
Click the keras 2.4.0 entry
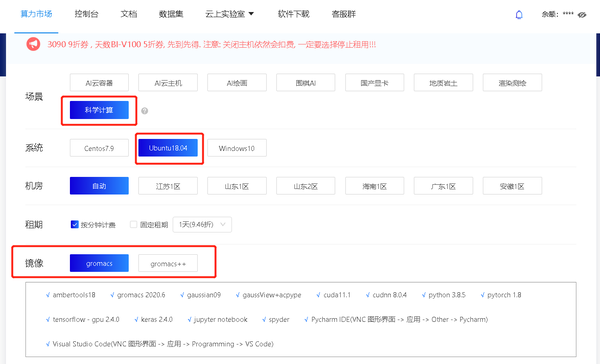pyautogui.click(x=154, y=319)
